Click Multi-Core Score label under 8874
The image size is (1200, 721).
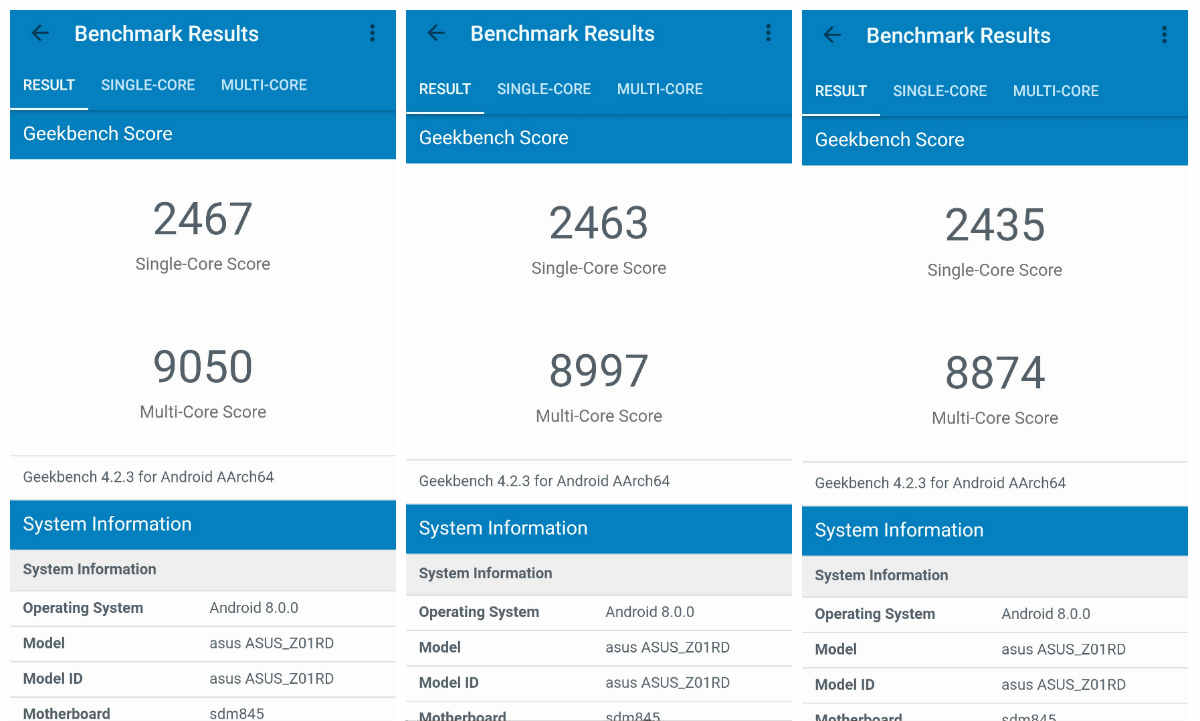995,418
